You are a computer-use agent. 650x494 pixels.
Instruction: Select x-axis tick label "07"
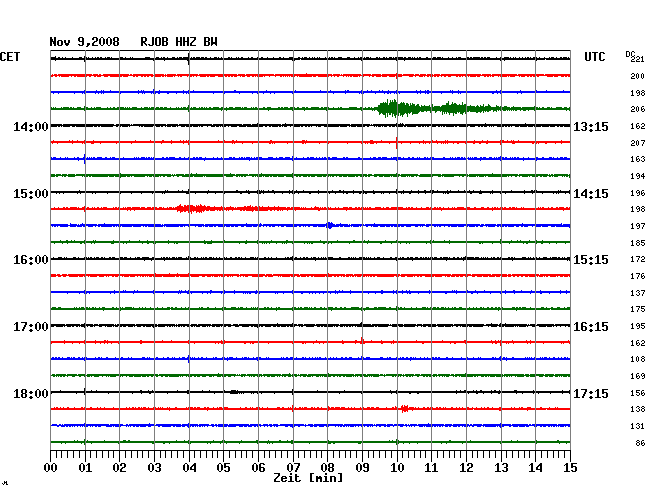click(293, 468)
